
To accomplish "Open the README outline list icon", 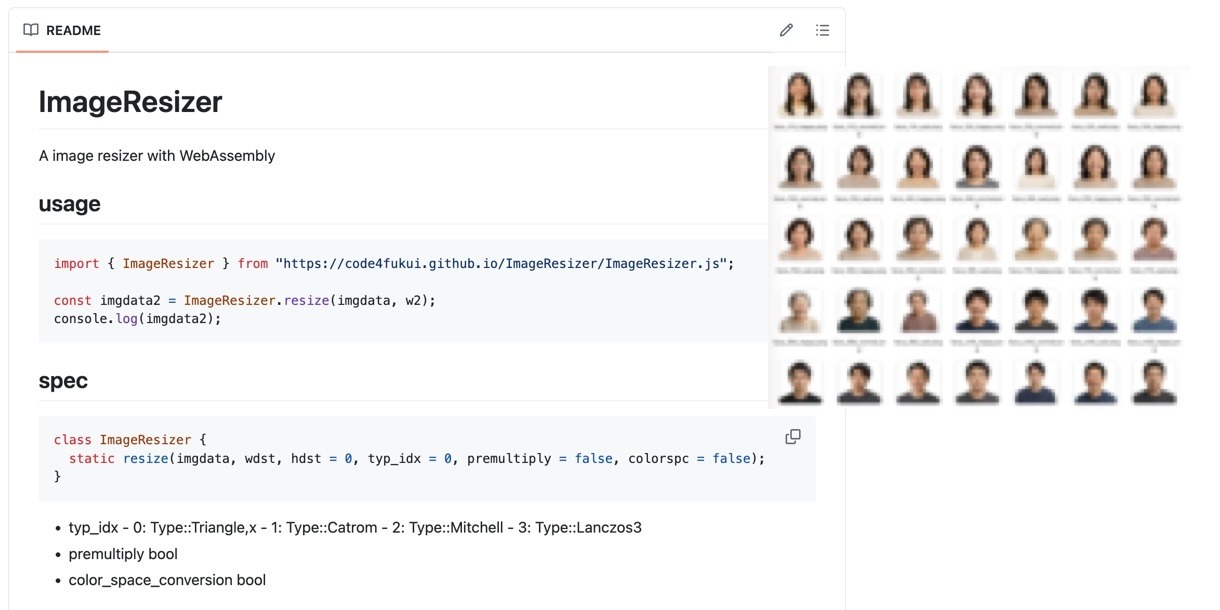I will (822, 30).
